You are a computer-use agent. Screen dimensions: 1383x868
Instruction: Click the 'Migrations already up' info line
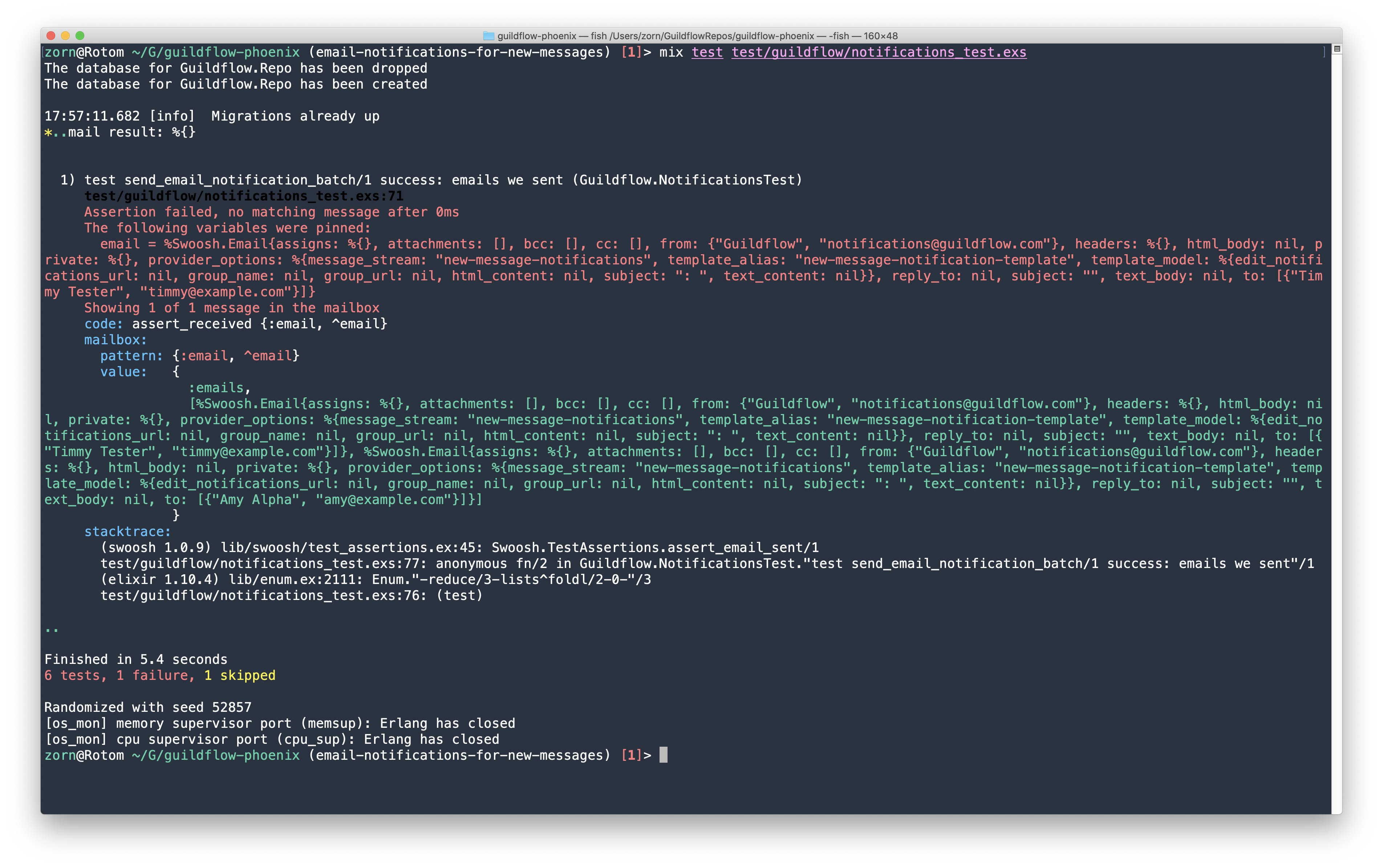click(295, 116)
